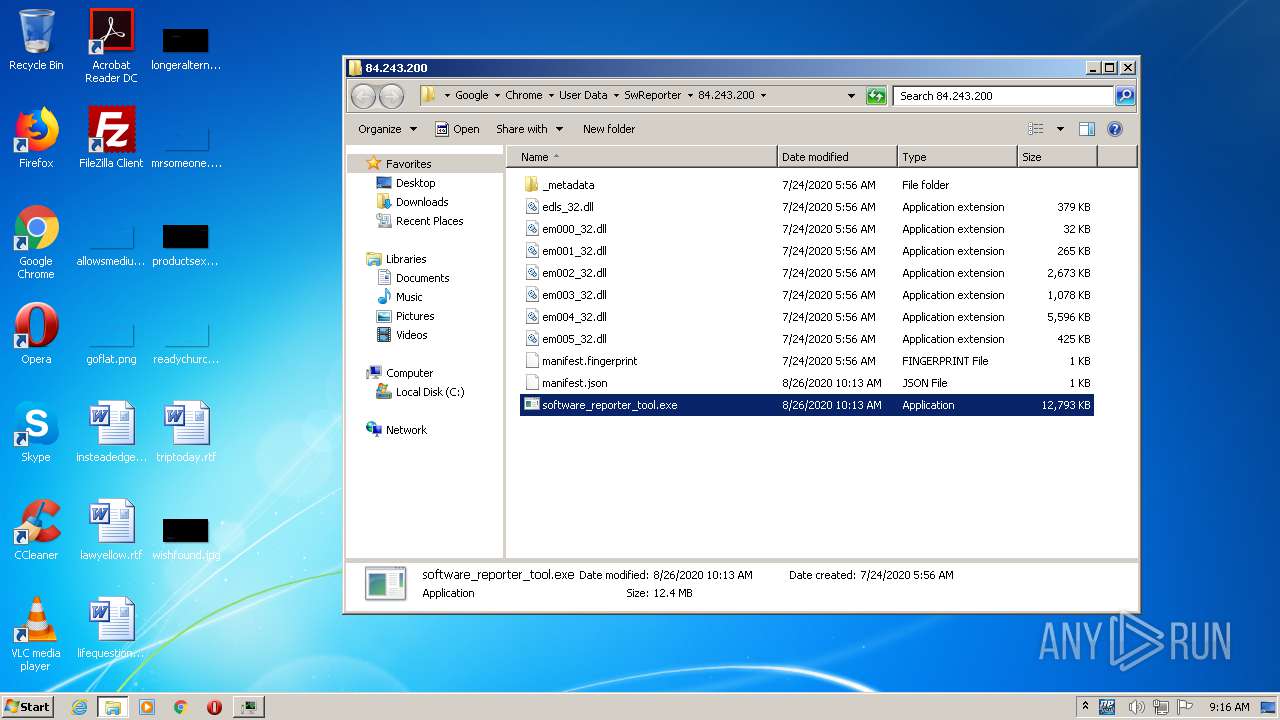Open Google Chrome desktop shortcut
1280x720 pixels.
pos(36,242)
